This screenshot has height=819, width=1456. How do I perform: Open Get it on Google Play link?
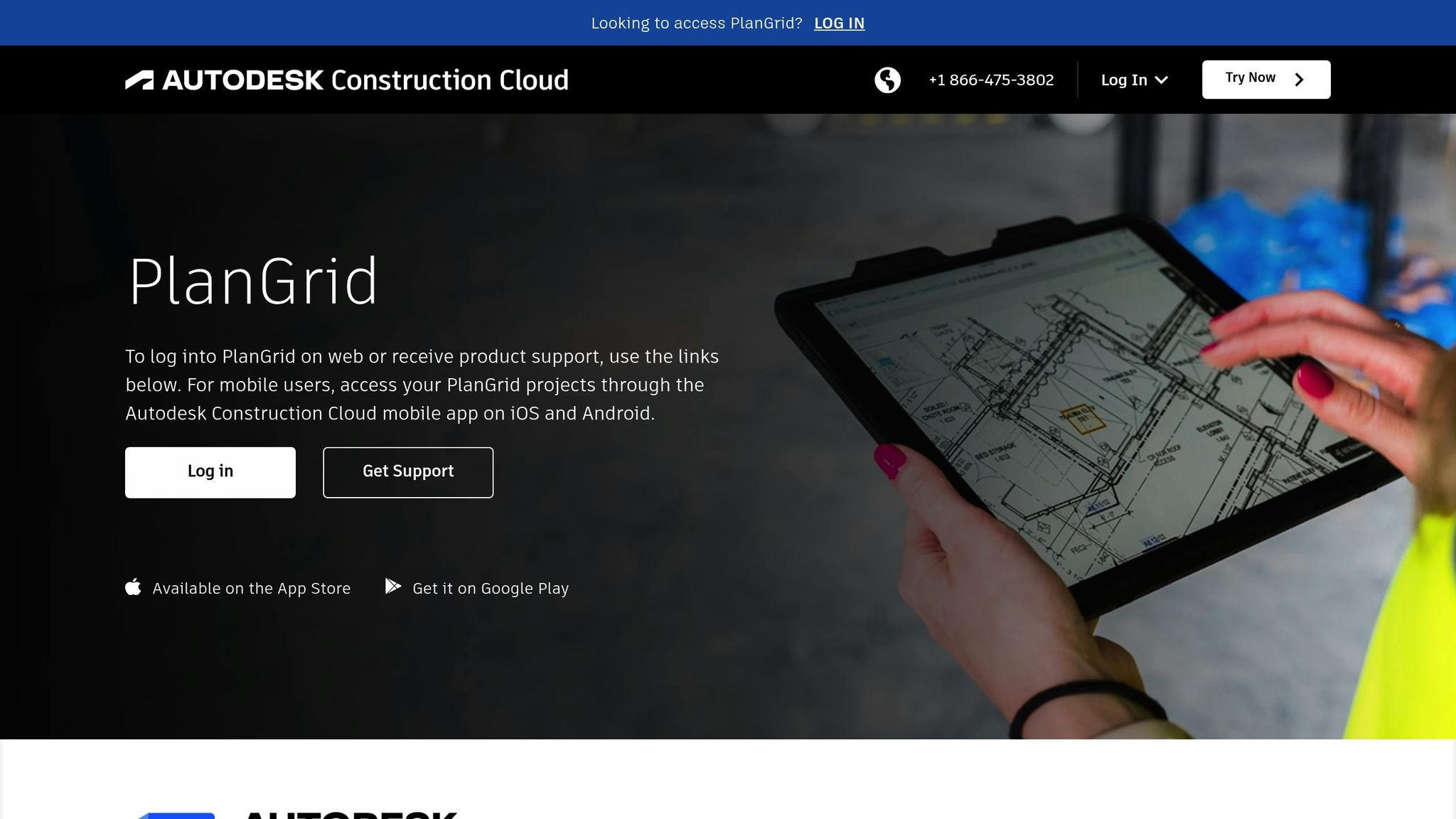click(477, 588)
